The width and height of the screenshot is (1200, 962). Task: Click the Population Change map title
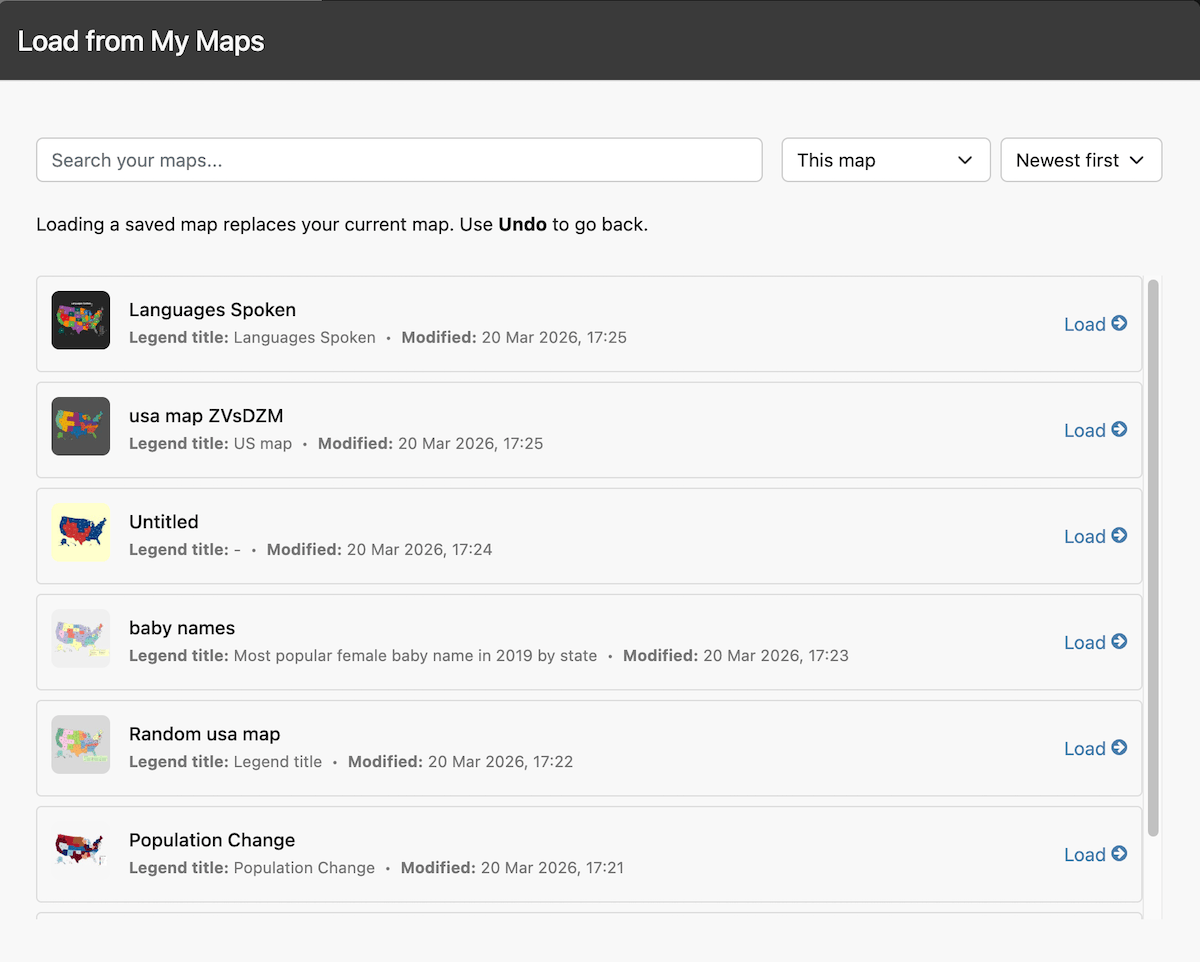212,840
